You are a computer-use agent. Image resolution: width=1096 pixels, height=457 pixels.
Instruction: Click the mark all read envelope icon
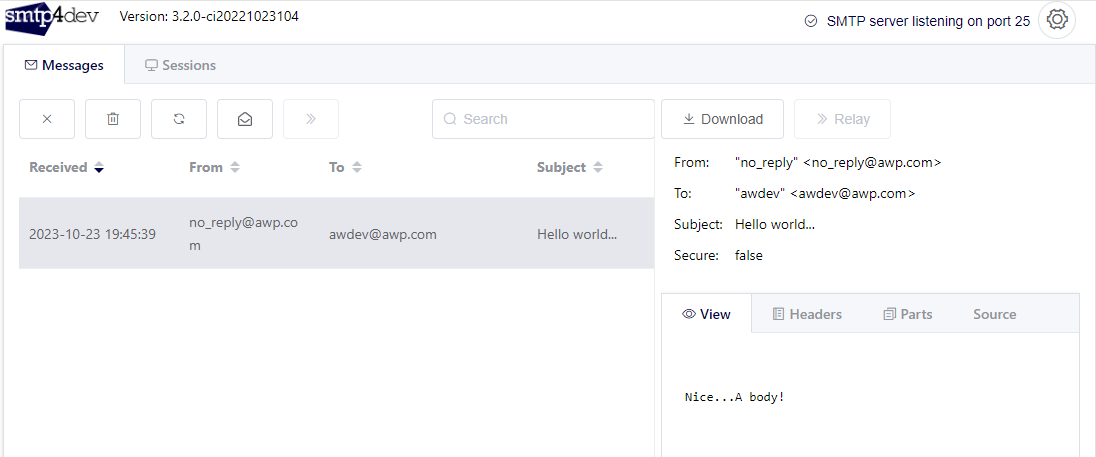tap(245, 119)
